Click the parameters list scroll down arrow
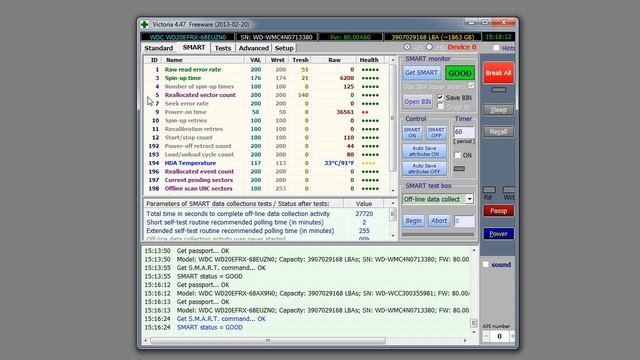The width and height of the screenshot is (640, 360). (393, 236)
